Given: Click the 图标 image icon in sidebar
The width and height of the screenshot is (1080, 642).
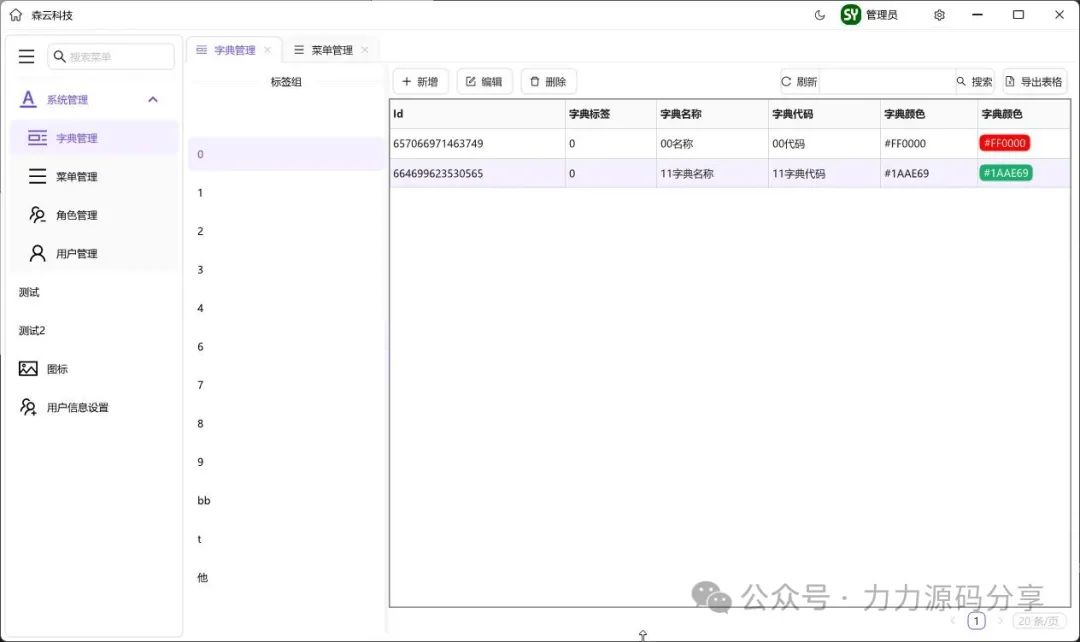Looking at the screenshot, I should coord(28,369).
